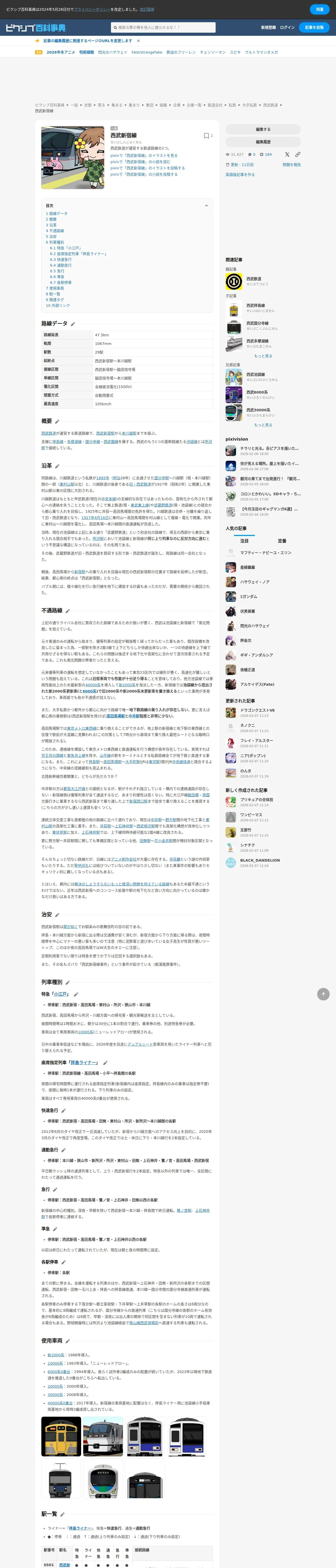Open the yellow 2000系 train image

pyautogui.click(x=61, y=1437)
